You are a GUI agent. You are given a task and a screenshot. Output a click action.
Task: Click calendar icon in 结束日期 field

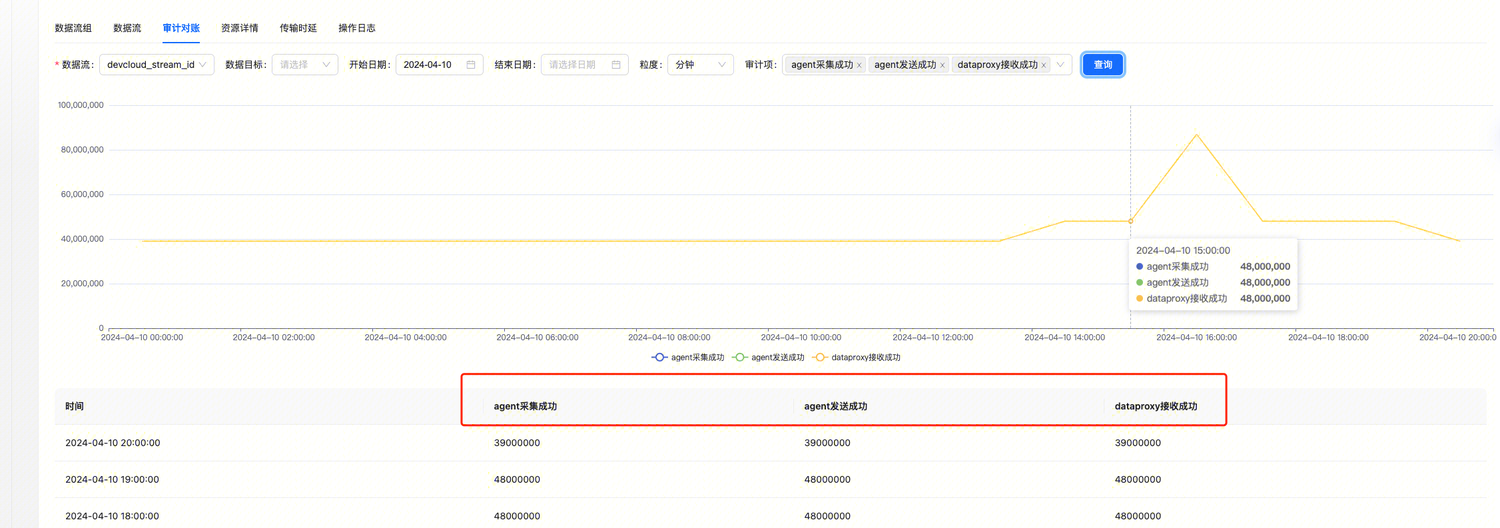coord(616,65)
